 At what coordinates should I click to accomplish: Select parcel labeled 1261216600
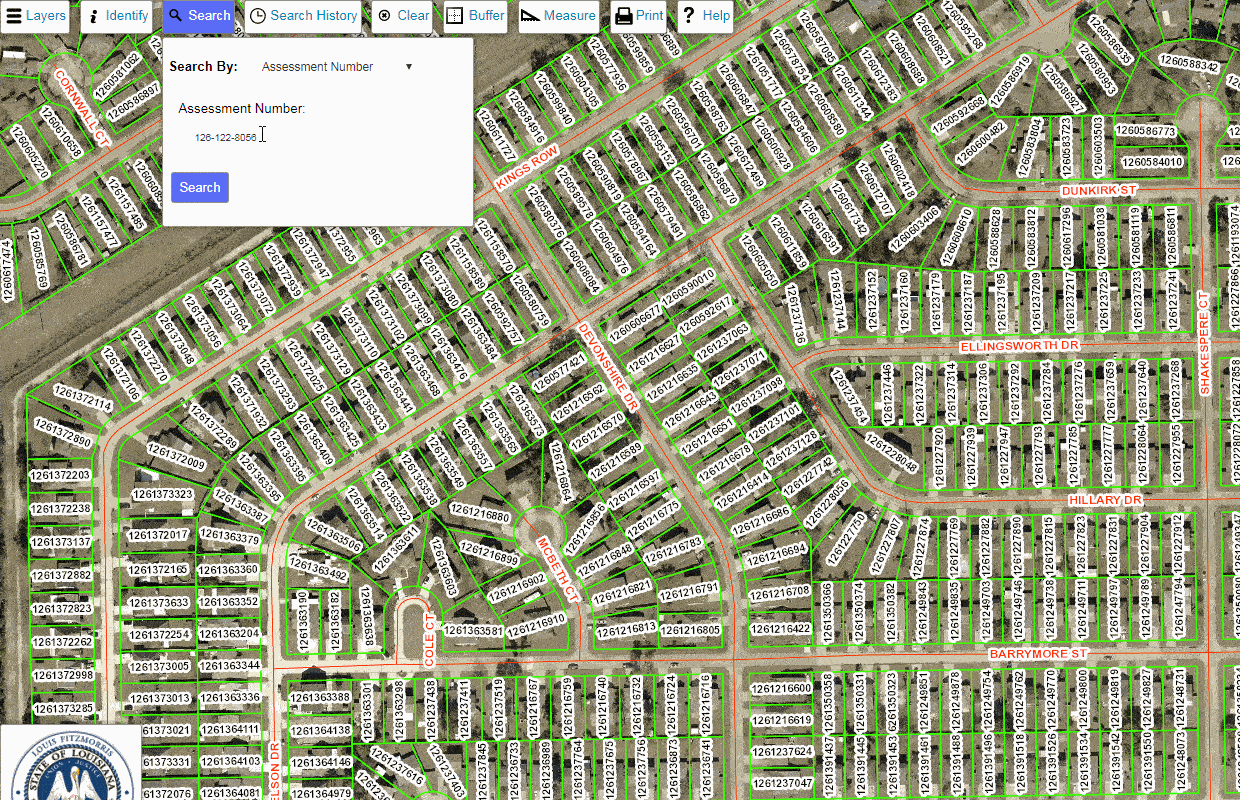tap(781, 688)
